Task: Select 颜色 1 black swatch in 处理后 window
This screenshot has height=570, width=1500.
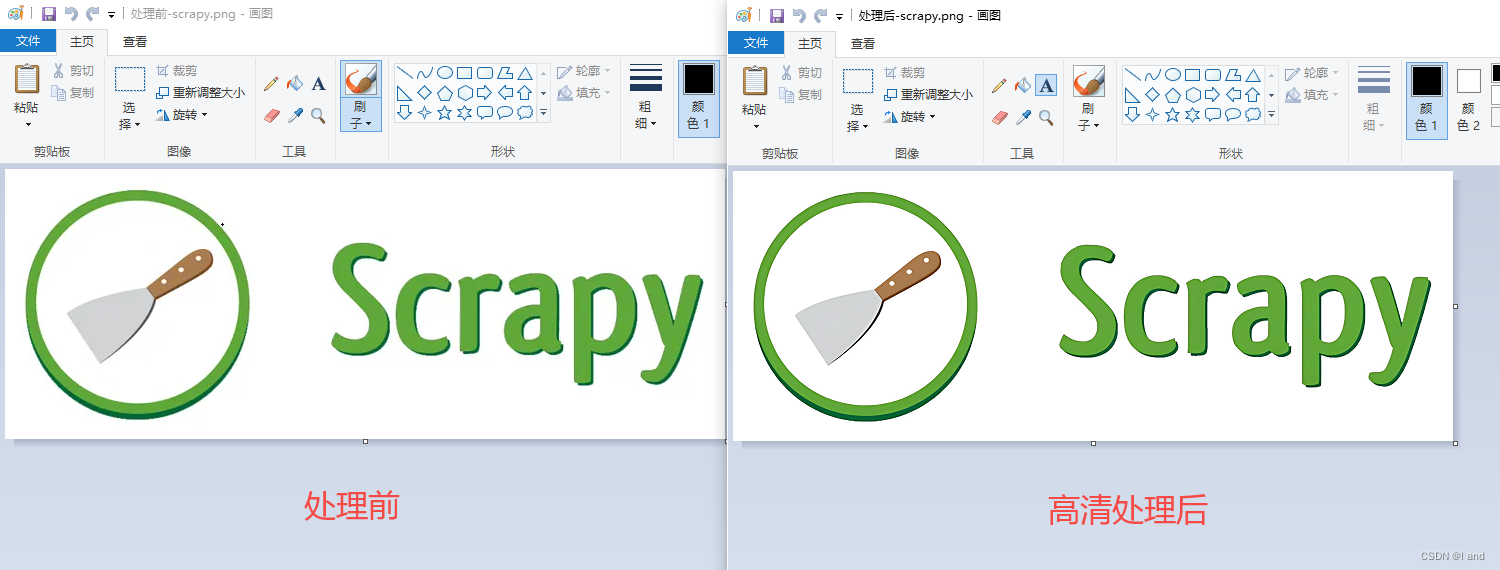Action: (1426, 81)
